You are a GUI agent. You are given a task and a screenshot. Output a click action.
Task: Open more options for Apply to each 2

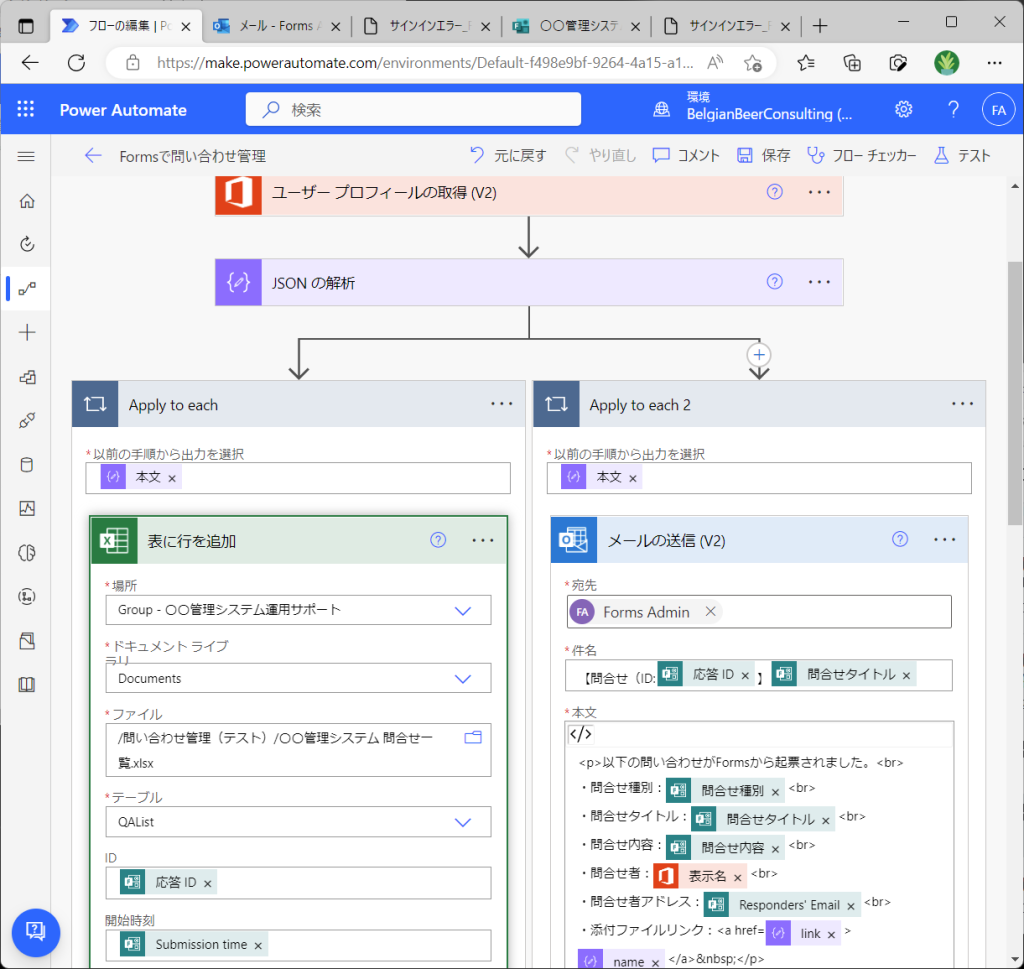pyautogui.click(x=963, y=404)
